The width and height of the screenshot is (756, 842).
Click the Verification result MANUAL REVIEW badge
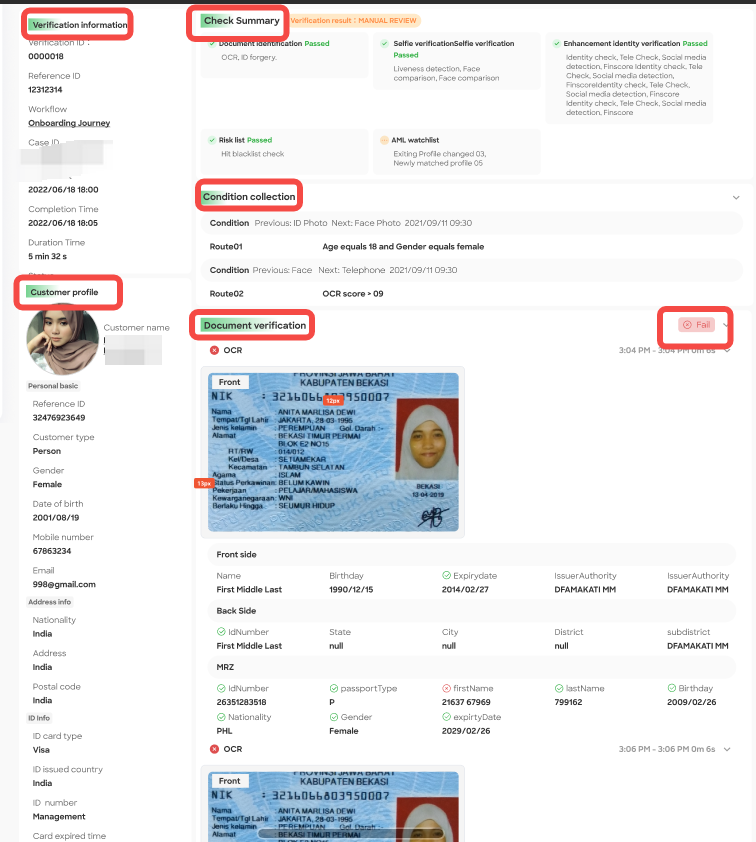[x=354, y=20]
